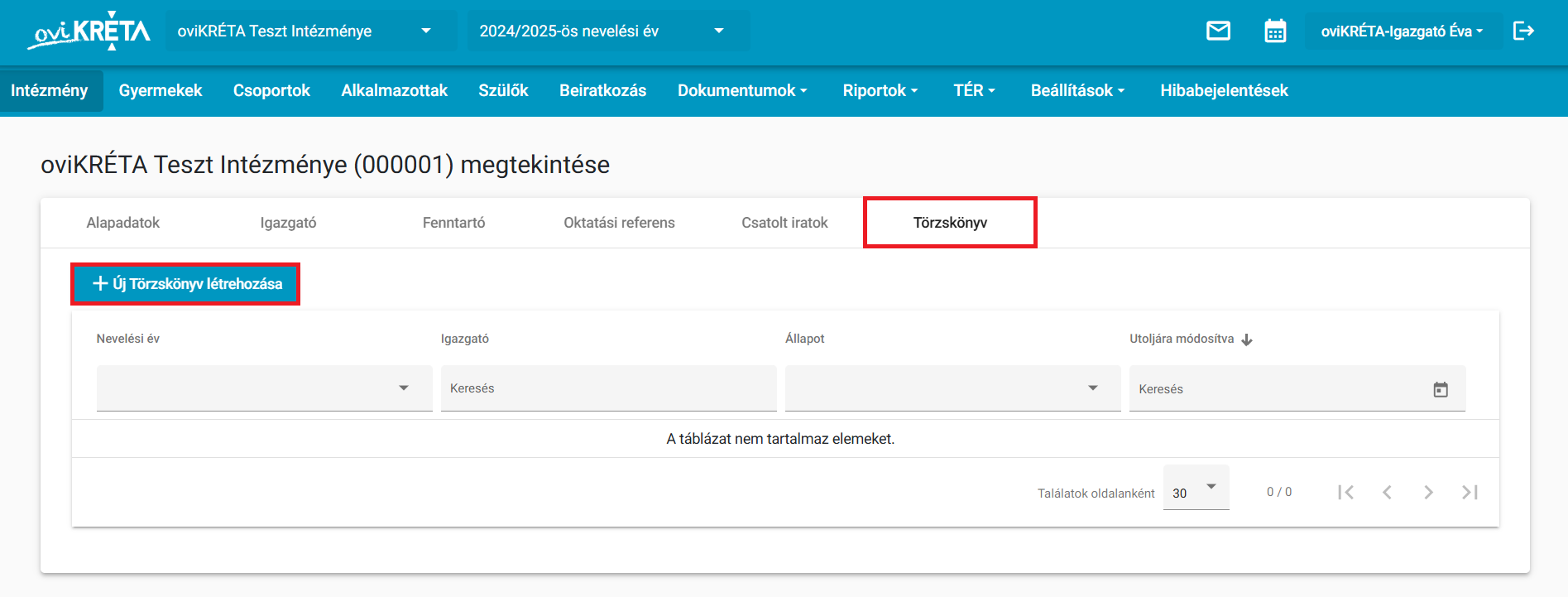Open the Dokumentumok menu
Viewport: 1568px width, 597px height.
point(742,91)
